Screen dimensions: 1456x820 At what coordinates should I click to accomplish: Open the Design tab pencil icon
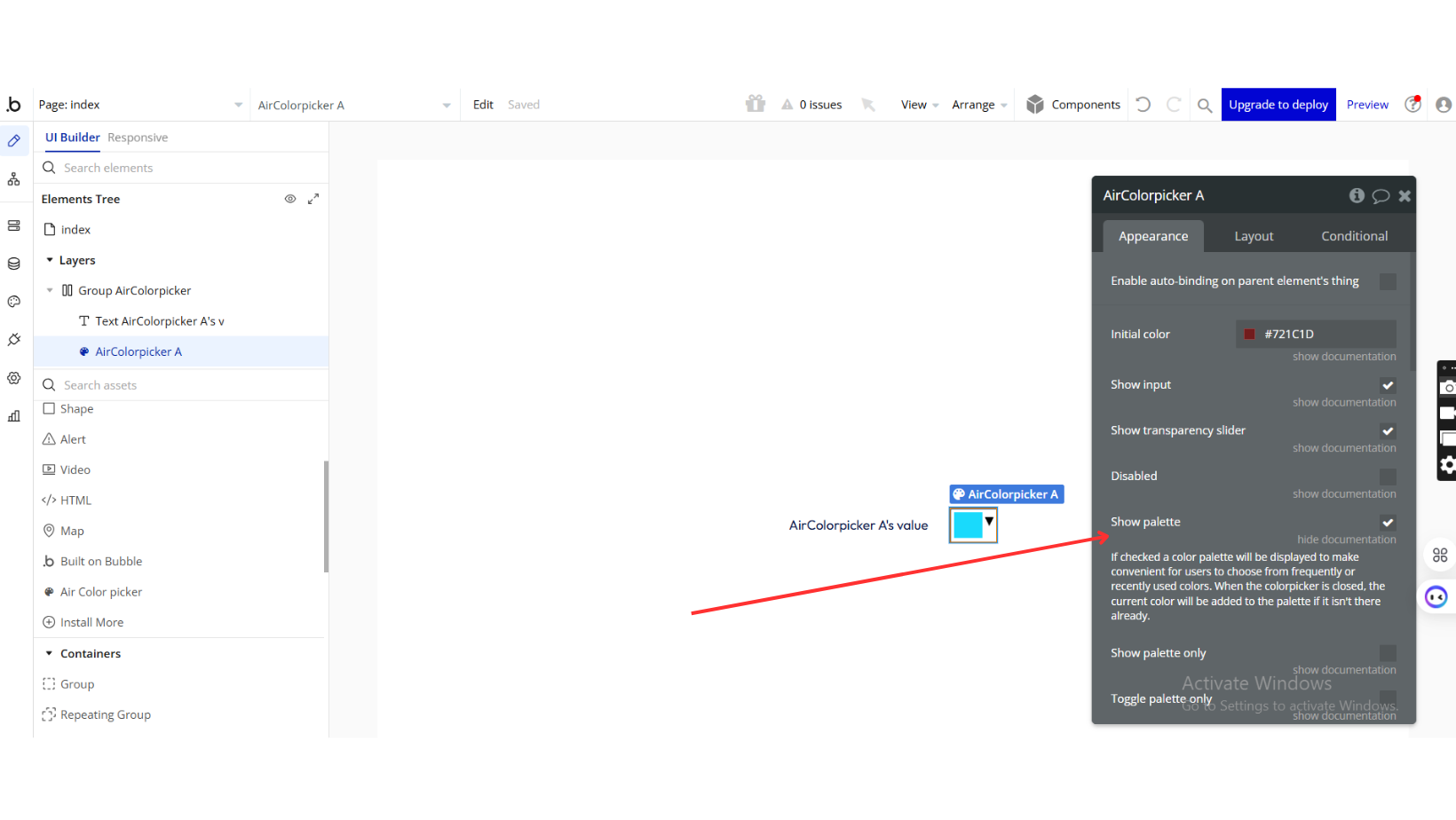(x=14, y=141)
